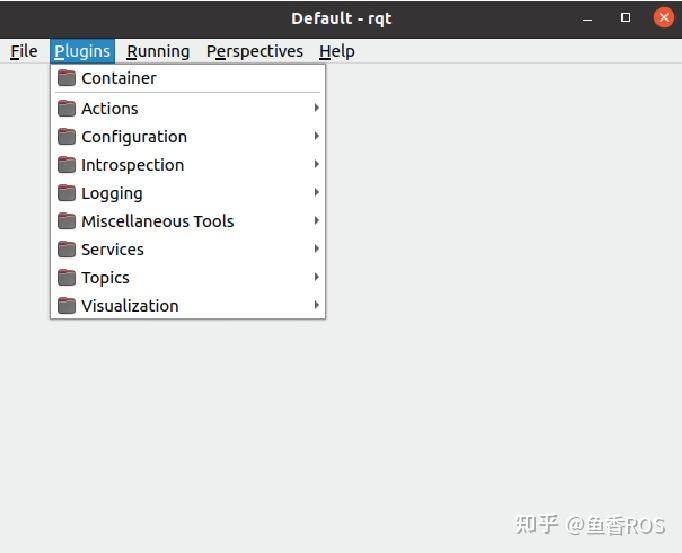Choose the Logging menu entry
Screen dimensions: 682x553
click(x=112, y=193)
